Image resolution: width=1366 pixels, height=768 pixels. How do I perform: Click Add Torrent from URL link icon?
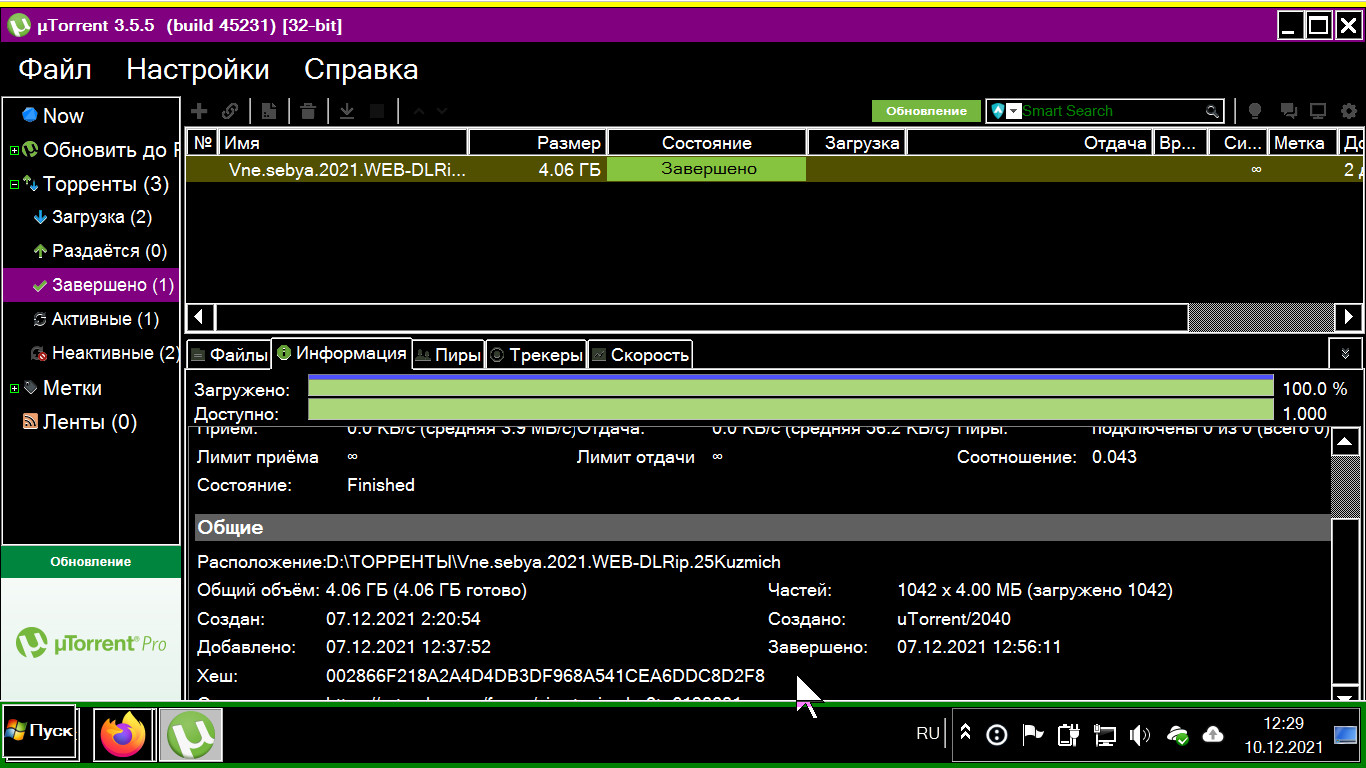pyautogui.click(x=230, y=111)
